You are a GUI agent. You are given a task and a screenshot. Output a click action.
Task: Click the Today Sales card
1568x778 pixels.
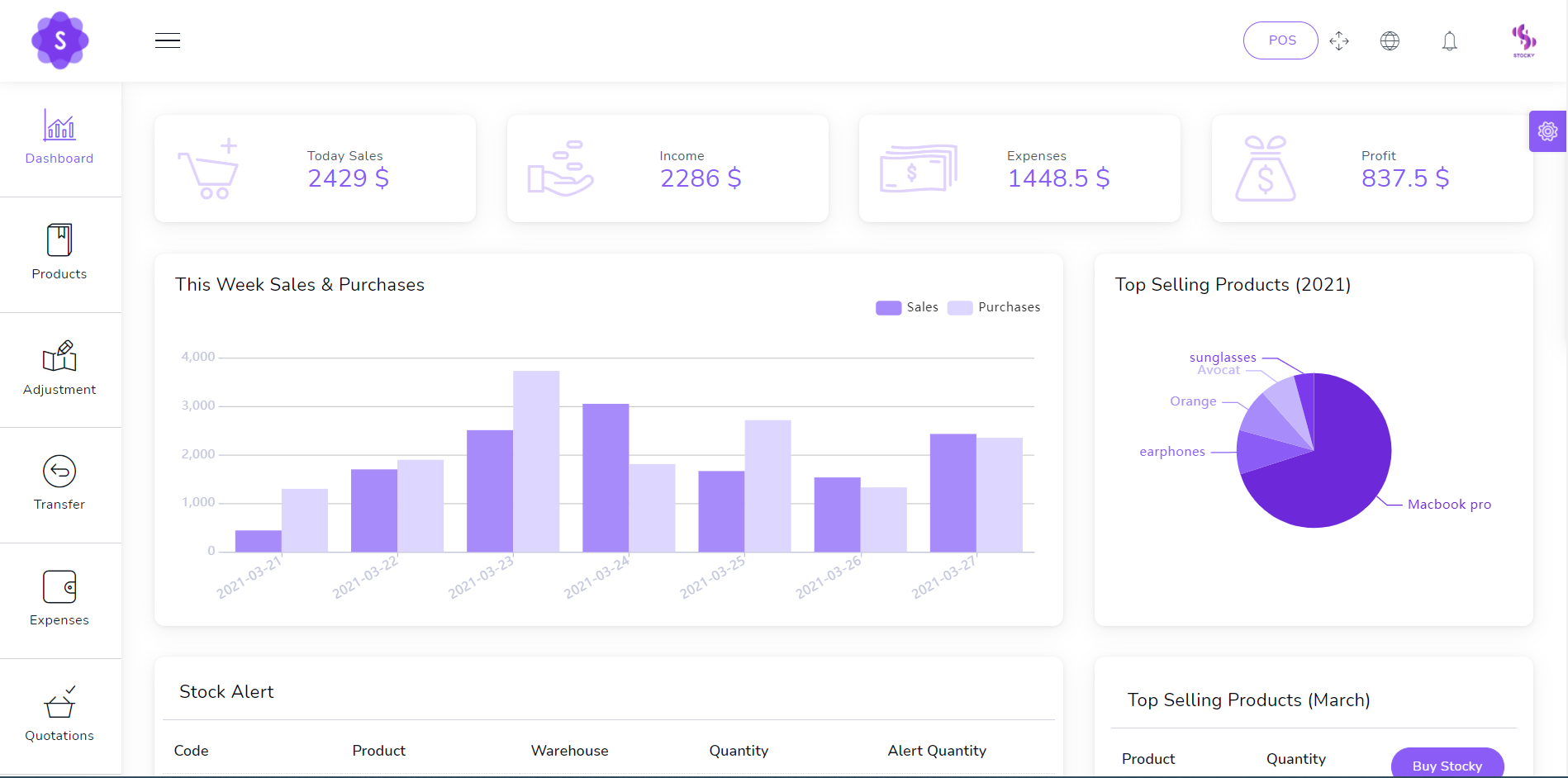tap(315, 168)
